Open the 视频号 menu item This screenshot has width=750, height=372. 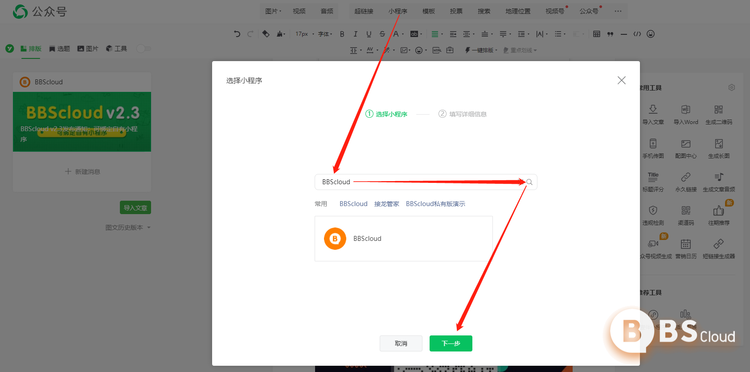pos(555,11)
